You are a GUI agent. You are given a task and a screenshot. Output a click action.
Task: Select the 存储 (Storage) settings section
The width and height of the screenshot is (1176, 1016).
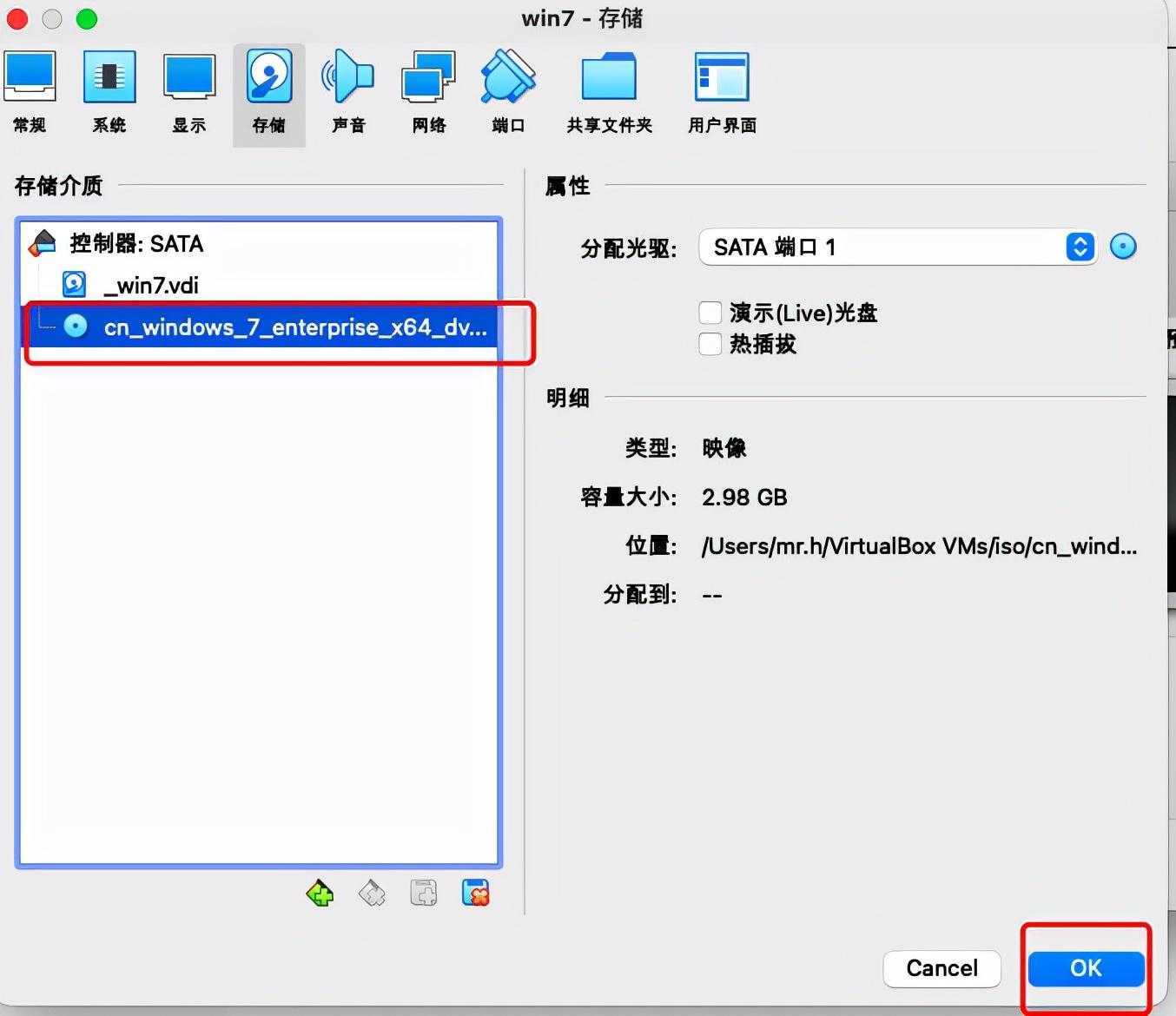[269, 94]
